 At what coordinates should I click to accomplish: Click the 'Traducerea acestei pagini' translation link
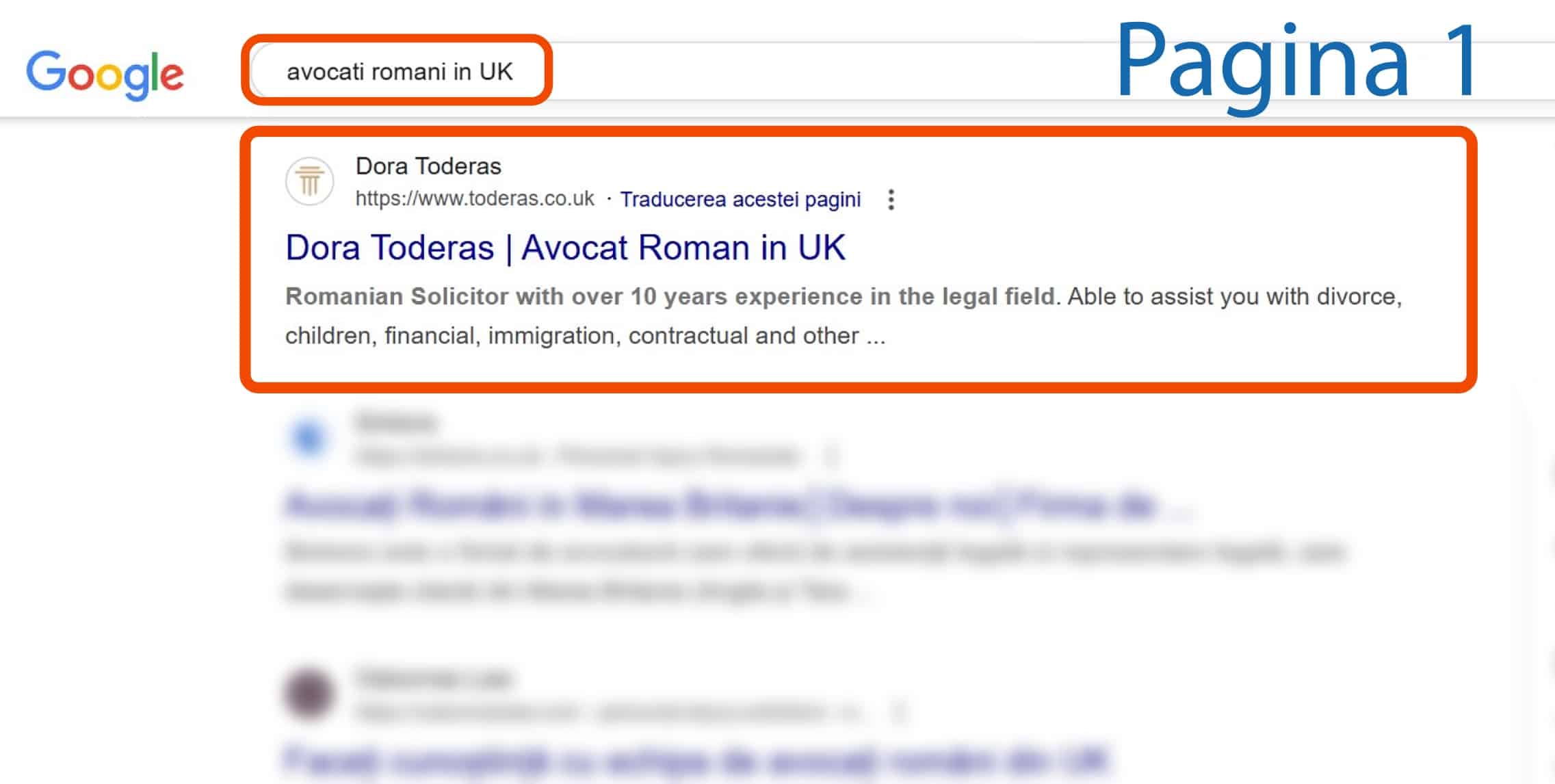pos(740,199)
